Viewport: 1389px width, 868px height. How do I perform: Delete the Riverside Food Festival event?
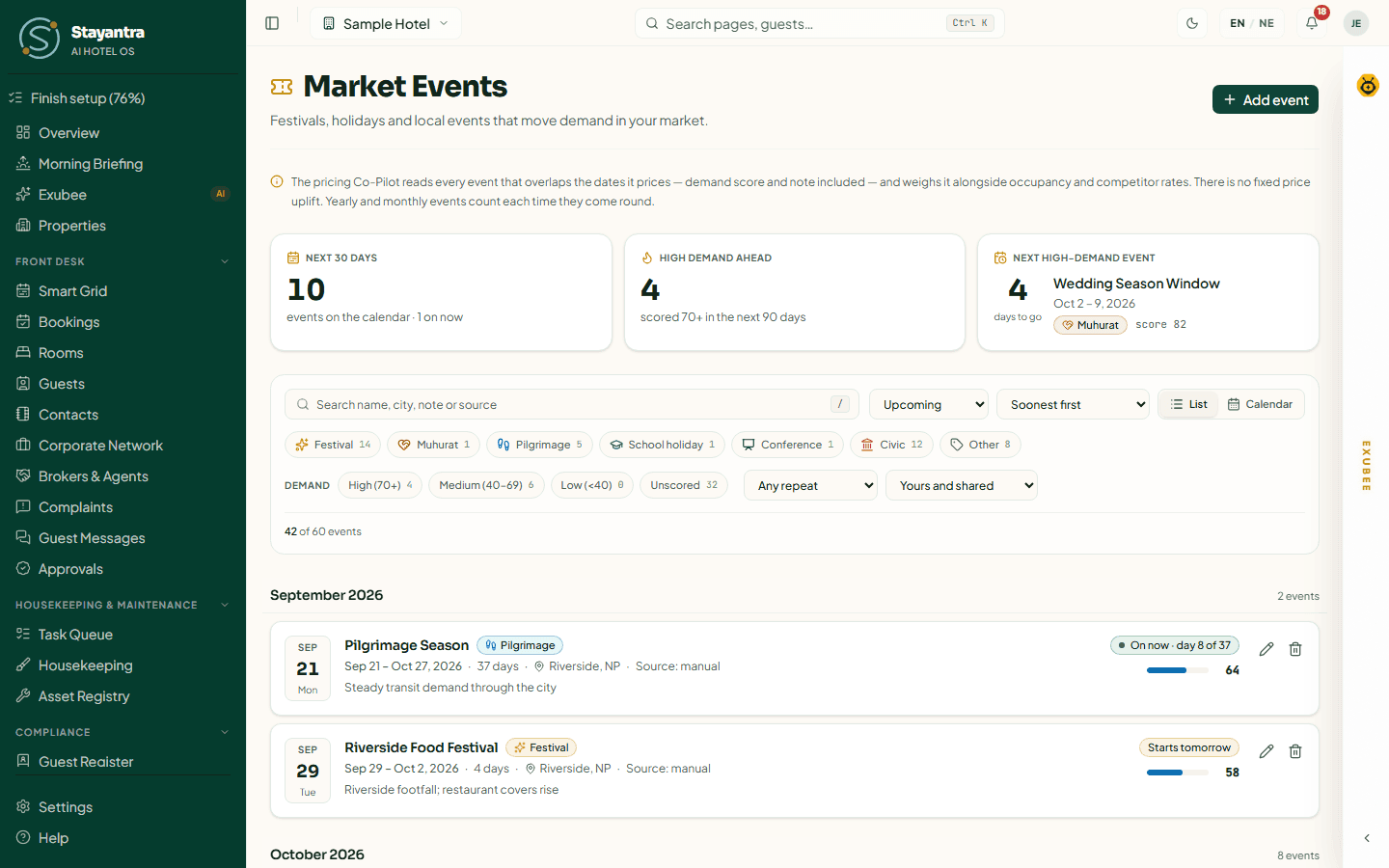(x=1295, y=751)
